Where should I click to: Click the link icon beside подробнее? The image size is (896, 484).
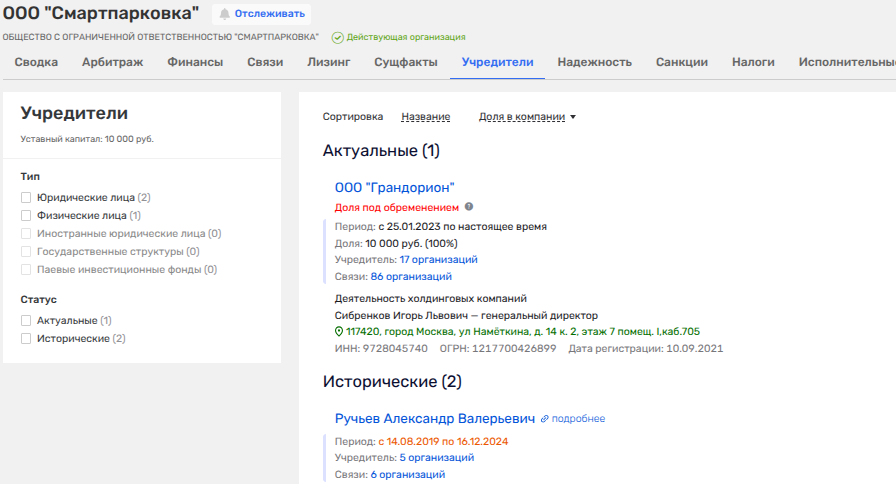click(544, 419)
